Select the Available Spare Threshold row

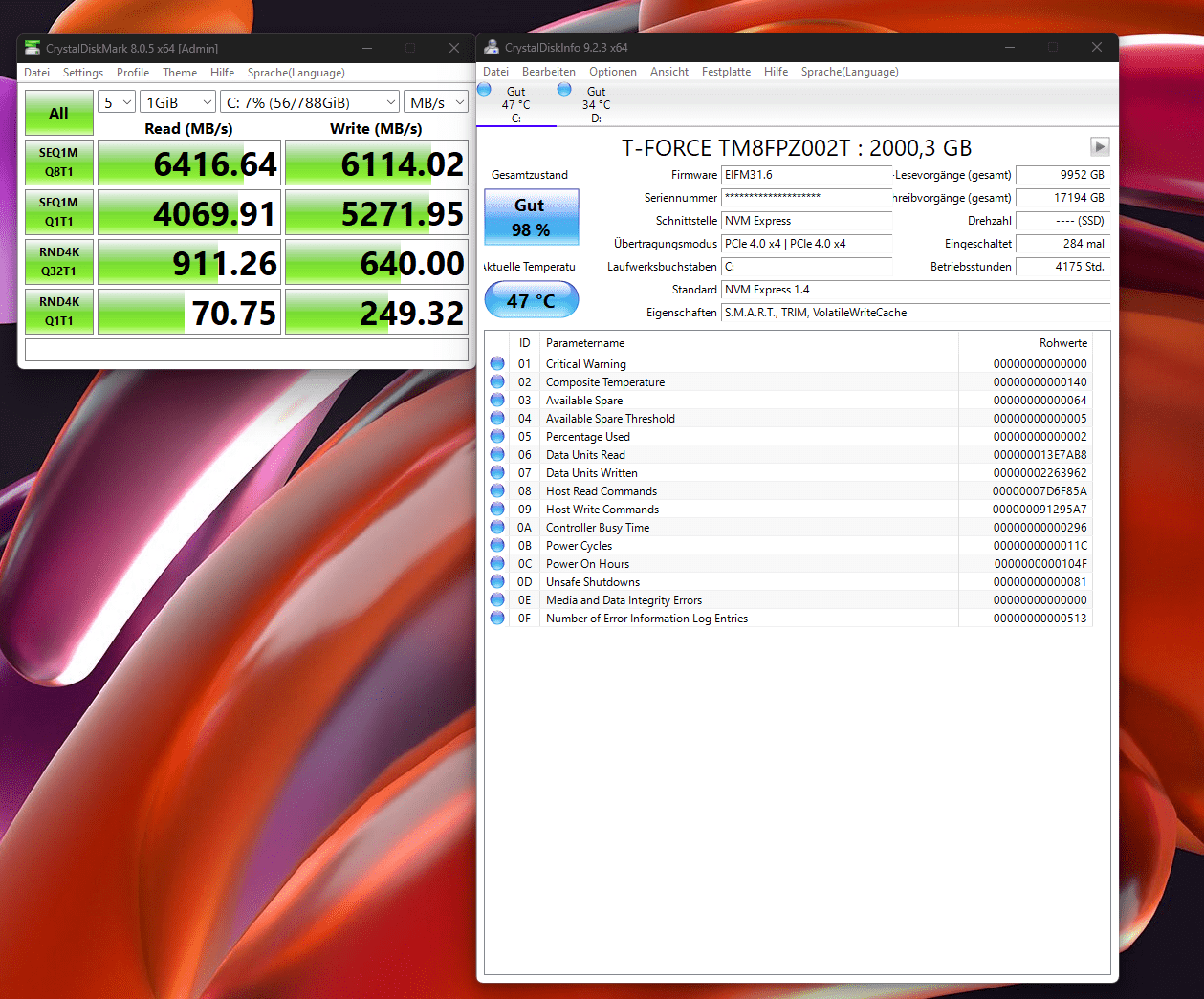coord(789,419)
